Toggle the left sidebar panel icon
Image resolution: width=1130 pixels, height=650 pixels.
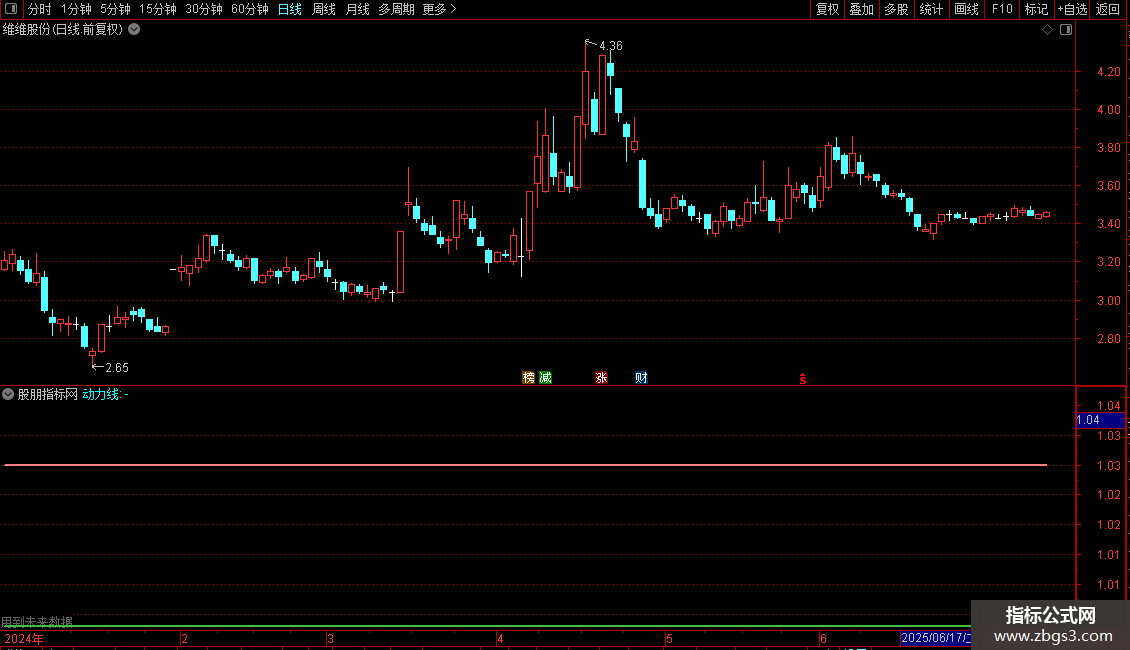click(x=11, y=9)
